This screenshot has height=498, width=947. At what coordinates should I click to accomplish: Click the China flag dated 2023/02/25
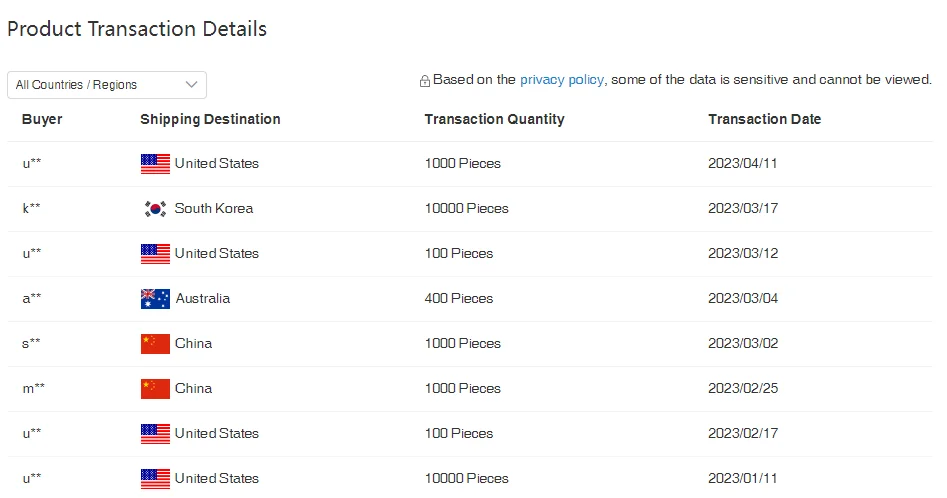[x=155, y=389]
